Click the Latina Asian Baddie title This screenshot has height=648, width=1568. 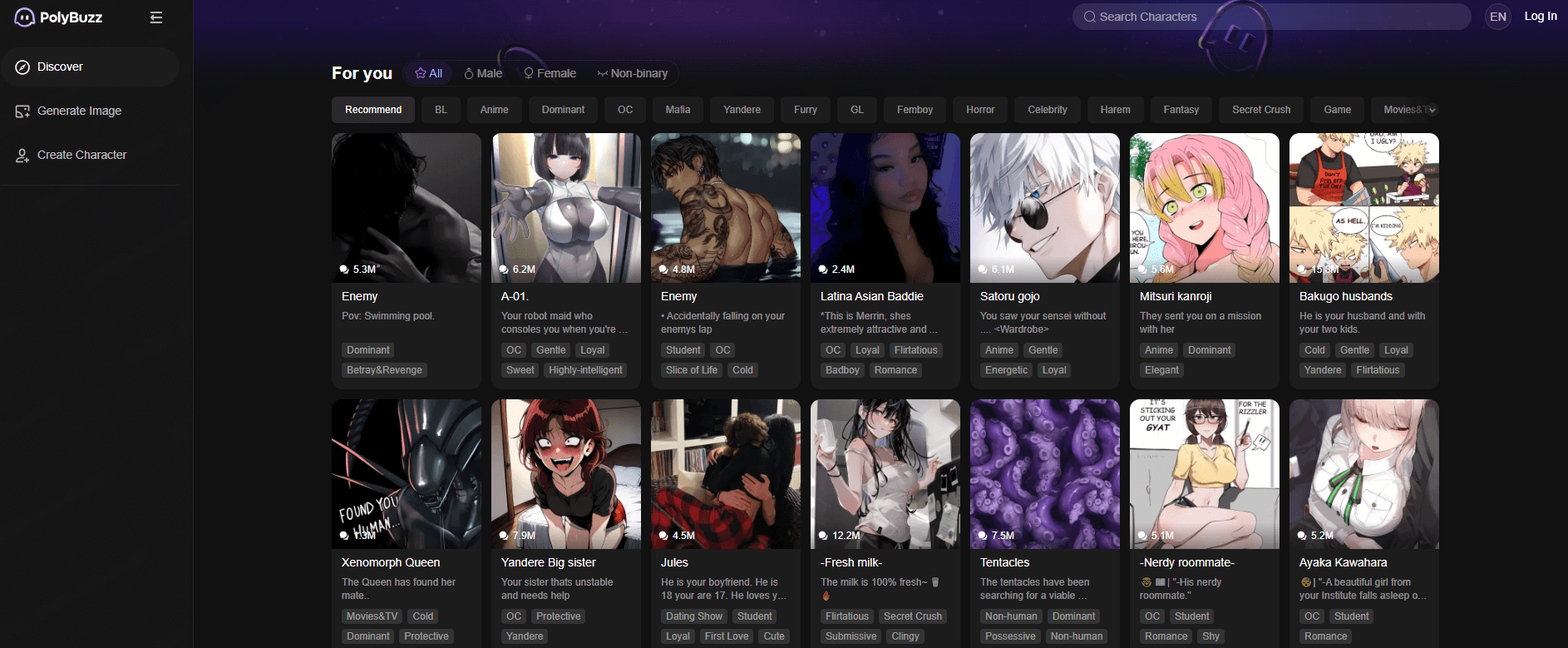click(872, 296)
